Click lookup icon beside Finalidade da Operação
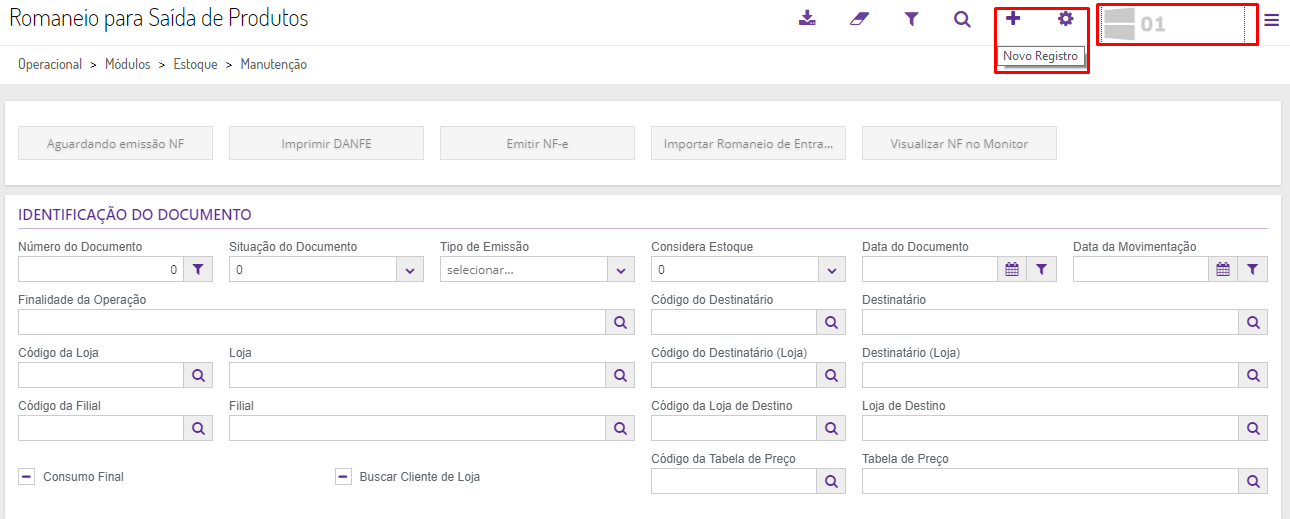 point(620,322)
